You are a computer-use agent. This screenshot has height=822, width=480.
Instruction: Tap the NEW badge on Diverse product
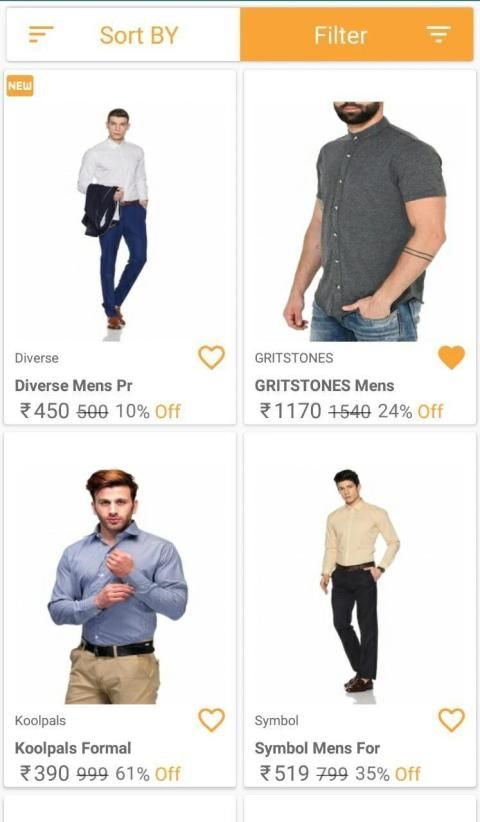tap(20, 86)
